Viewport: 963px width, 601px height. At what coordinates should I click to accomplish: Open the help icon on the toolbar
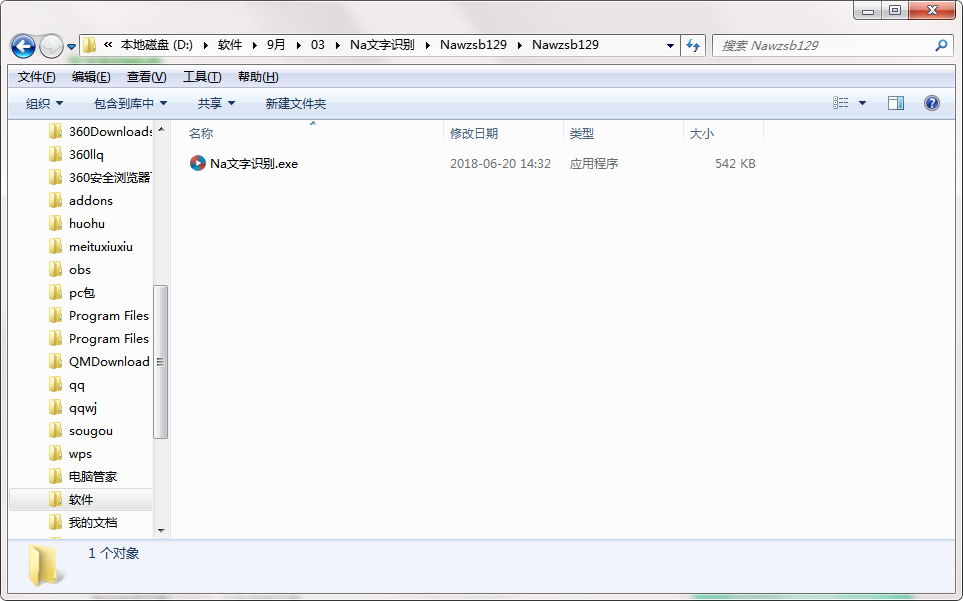[x=931, y=102]
